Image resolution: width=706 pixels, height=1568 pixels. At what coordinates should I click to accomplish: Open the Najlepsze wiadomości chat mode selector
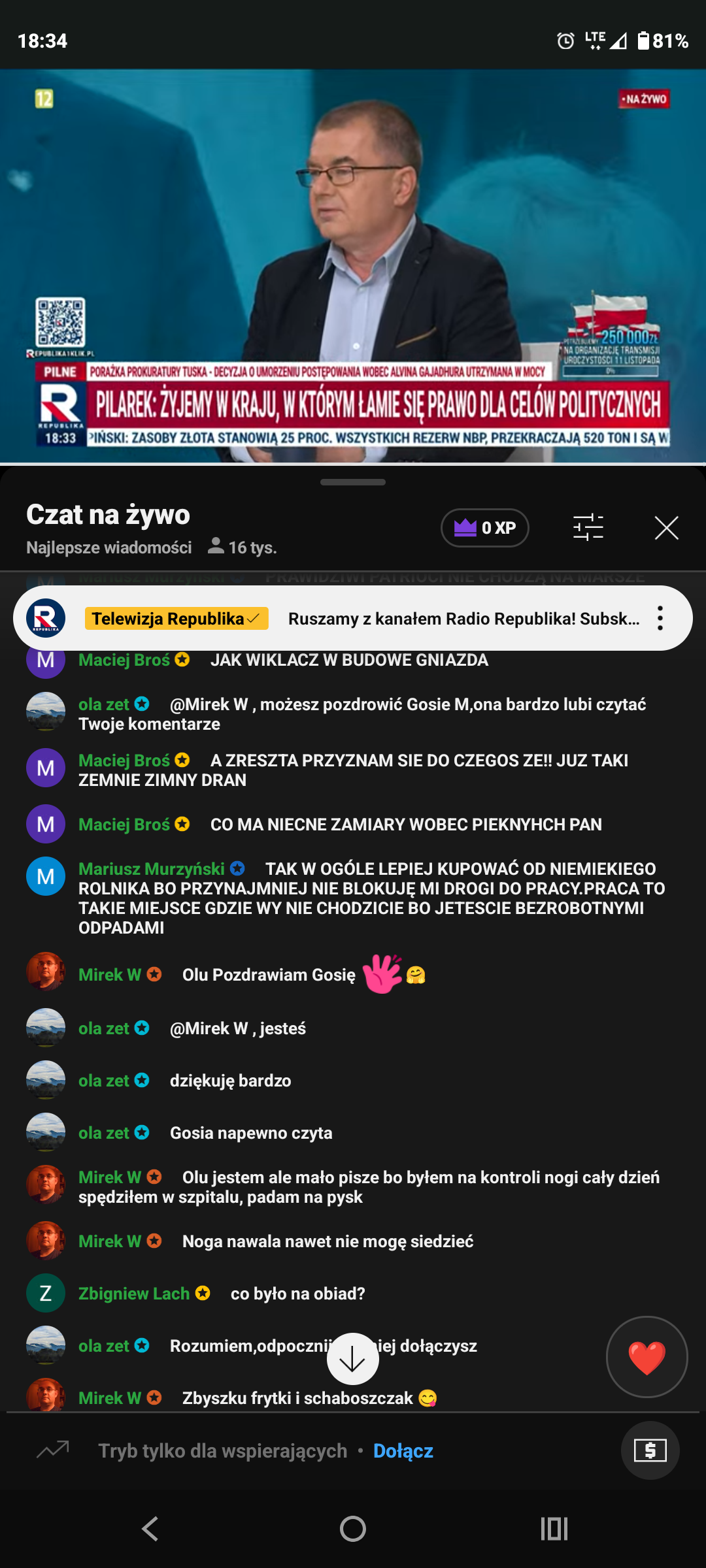[109, 547]
